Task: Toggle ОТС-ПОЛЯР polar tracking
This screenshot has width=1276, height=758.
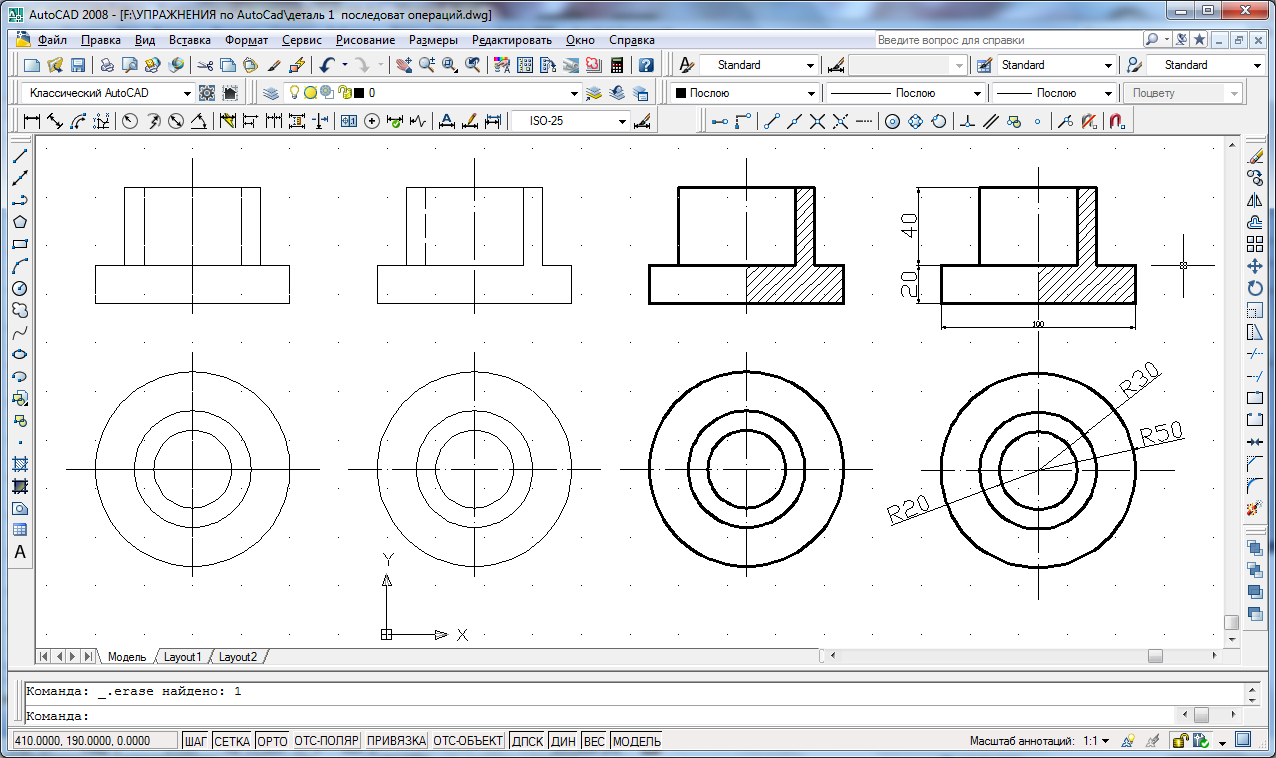Action: [x=326, y=741]
